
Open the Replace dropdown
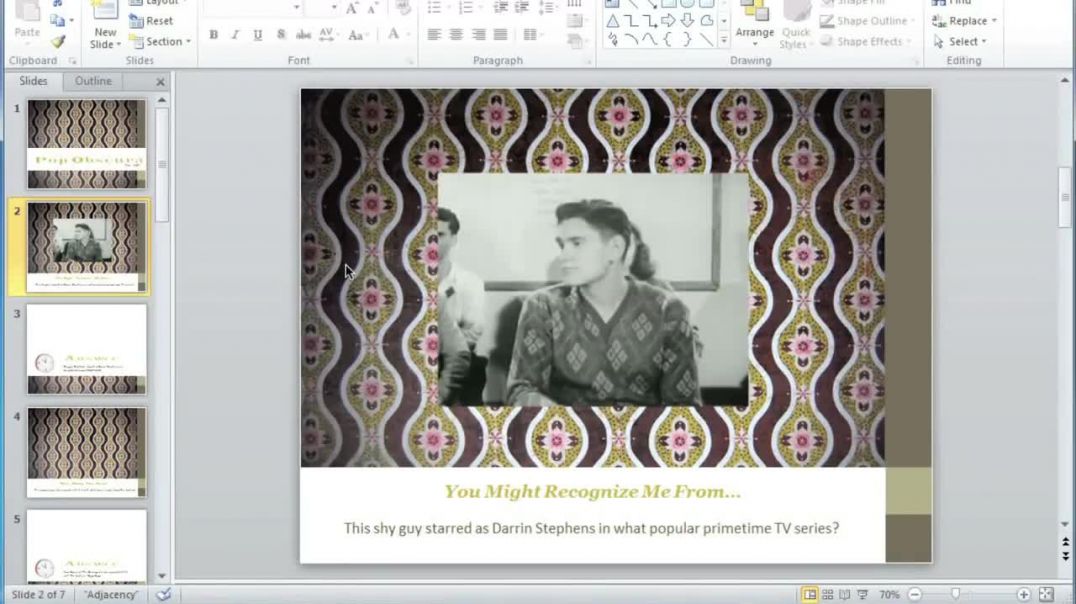pos(965,21)
